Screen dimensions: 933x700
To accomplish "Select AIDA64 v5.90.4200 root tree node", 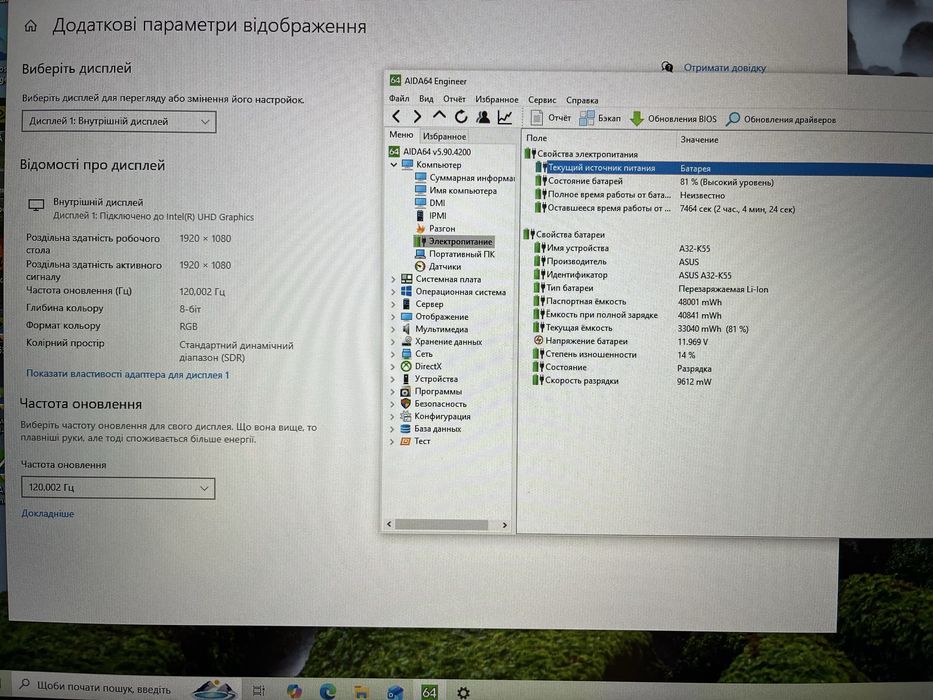I will (430, 152).
